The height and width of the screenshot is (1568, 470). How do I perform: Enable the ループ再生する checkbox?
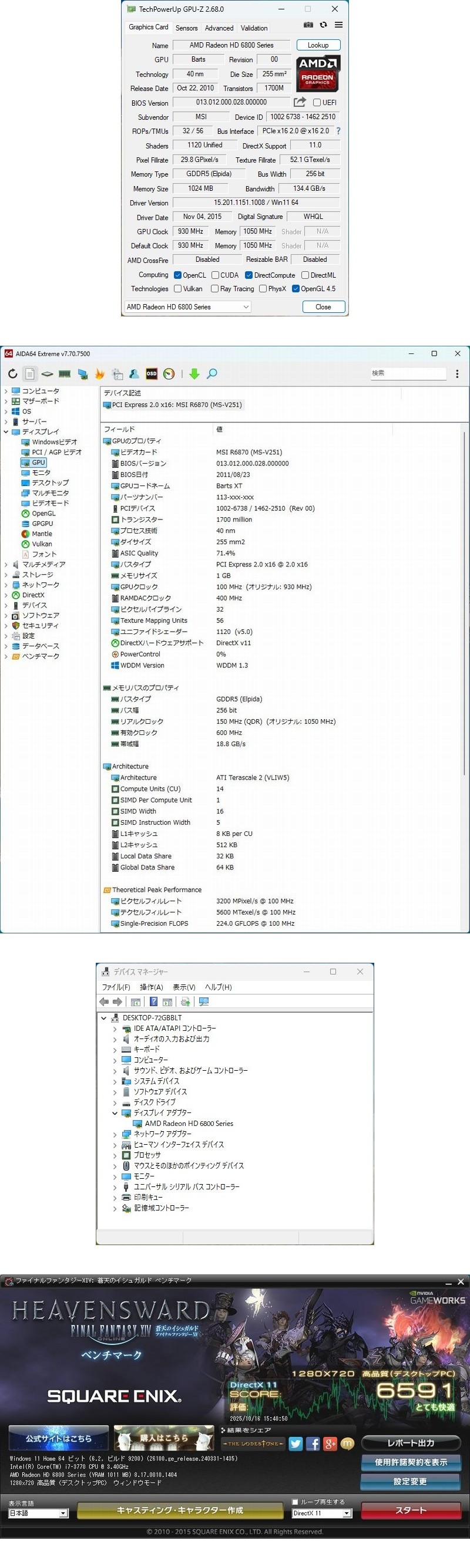tap(296, 1502)
